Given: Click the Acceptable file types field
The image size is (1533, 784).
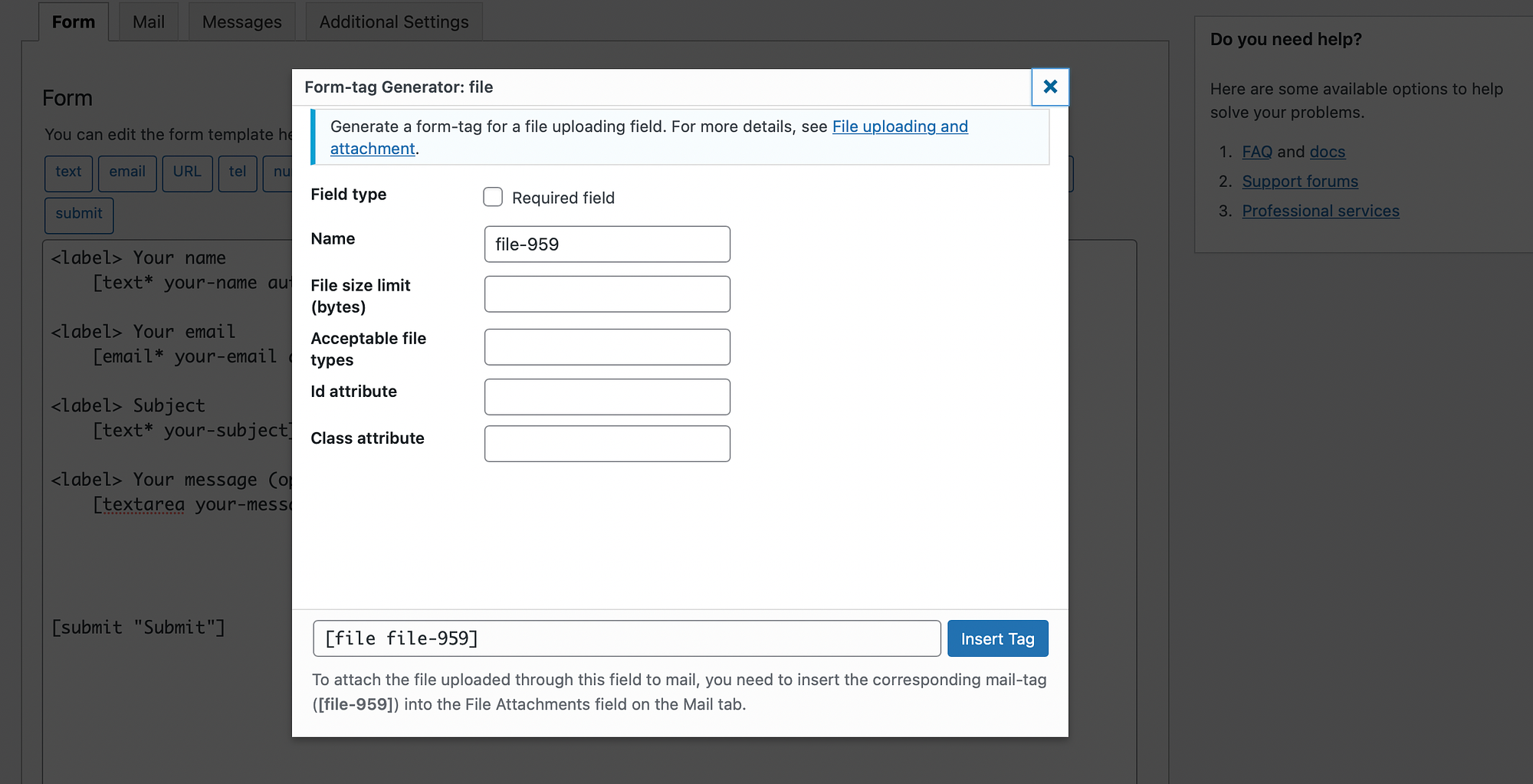Looking at the screenshot, I should 607,347.
